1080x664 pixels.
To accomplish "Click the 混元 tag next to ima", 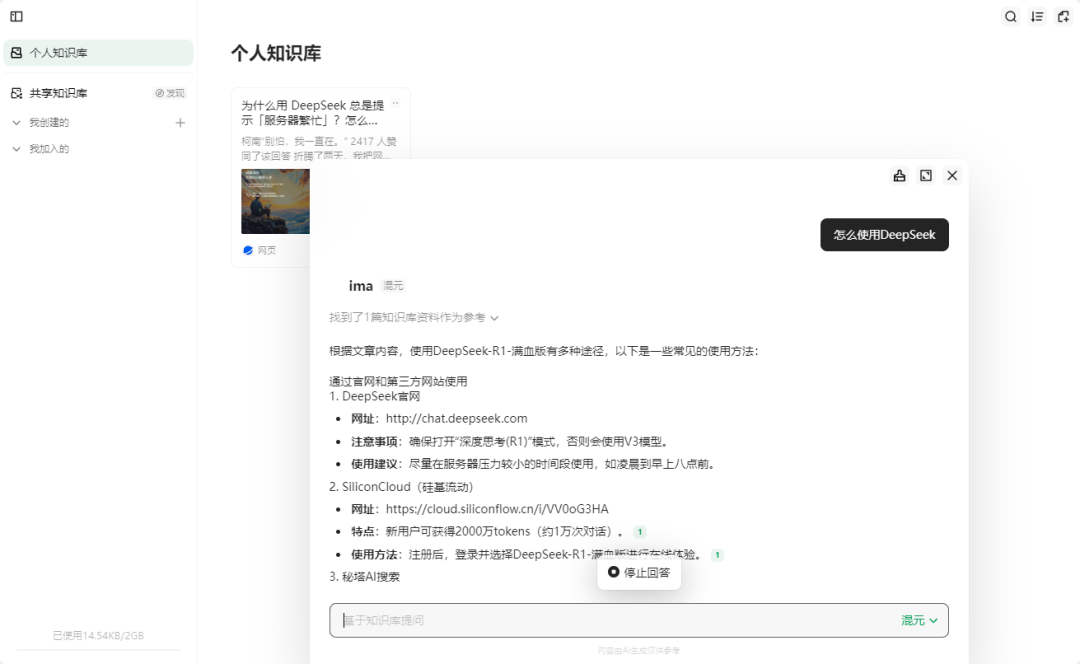I will click(x=393, y=286).
